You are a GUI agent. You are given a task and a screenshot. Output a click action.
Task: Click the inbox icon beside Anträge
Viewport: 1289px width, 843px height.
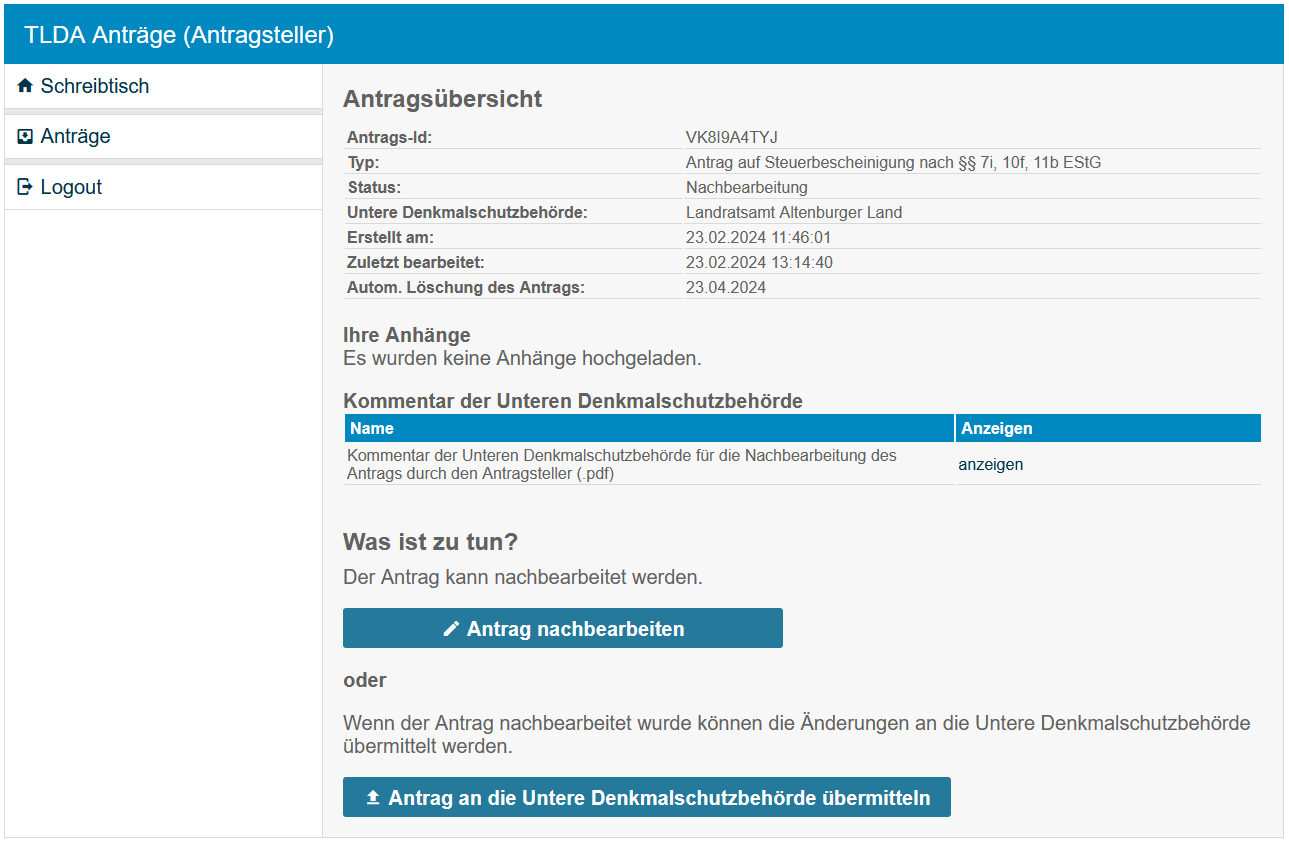(25, 136)
